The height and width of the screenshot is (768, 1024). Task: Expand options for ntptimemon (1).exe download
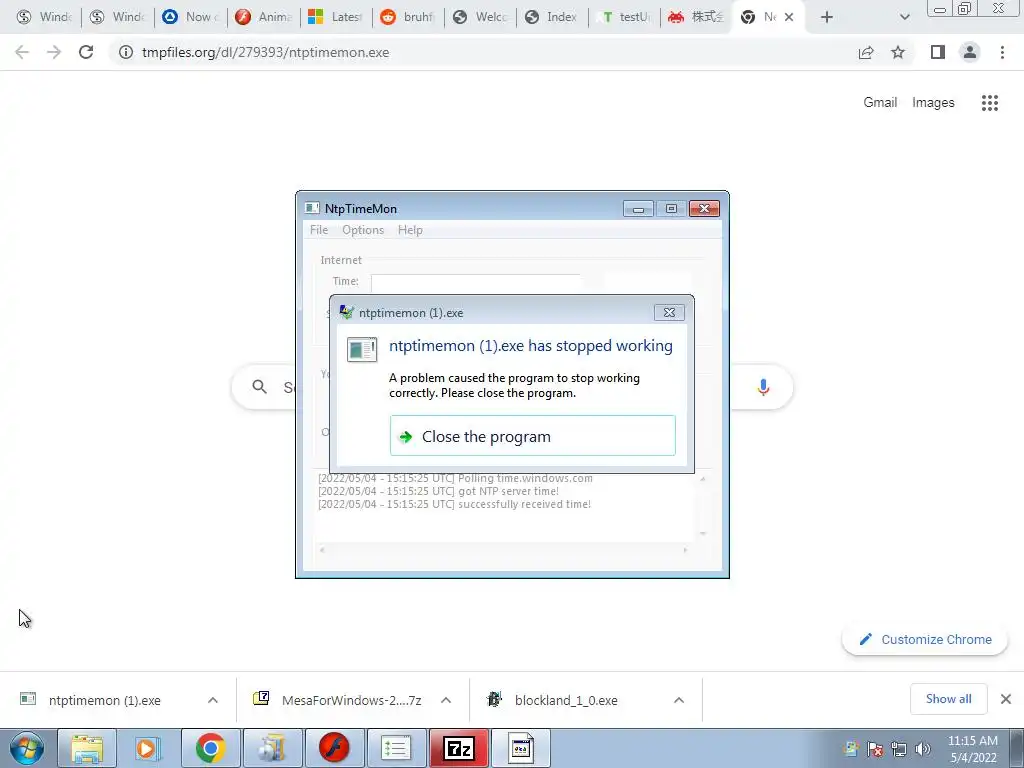point(213,700)
